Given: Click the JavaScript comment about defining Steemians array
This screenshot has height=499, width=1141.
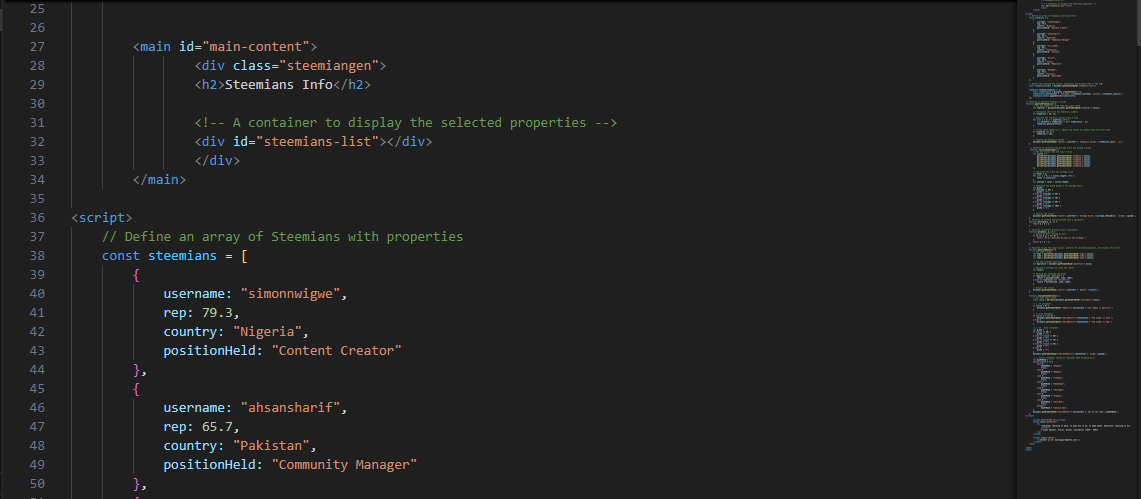Looking at the screenshot, I should coord(282,236).
